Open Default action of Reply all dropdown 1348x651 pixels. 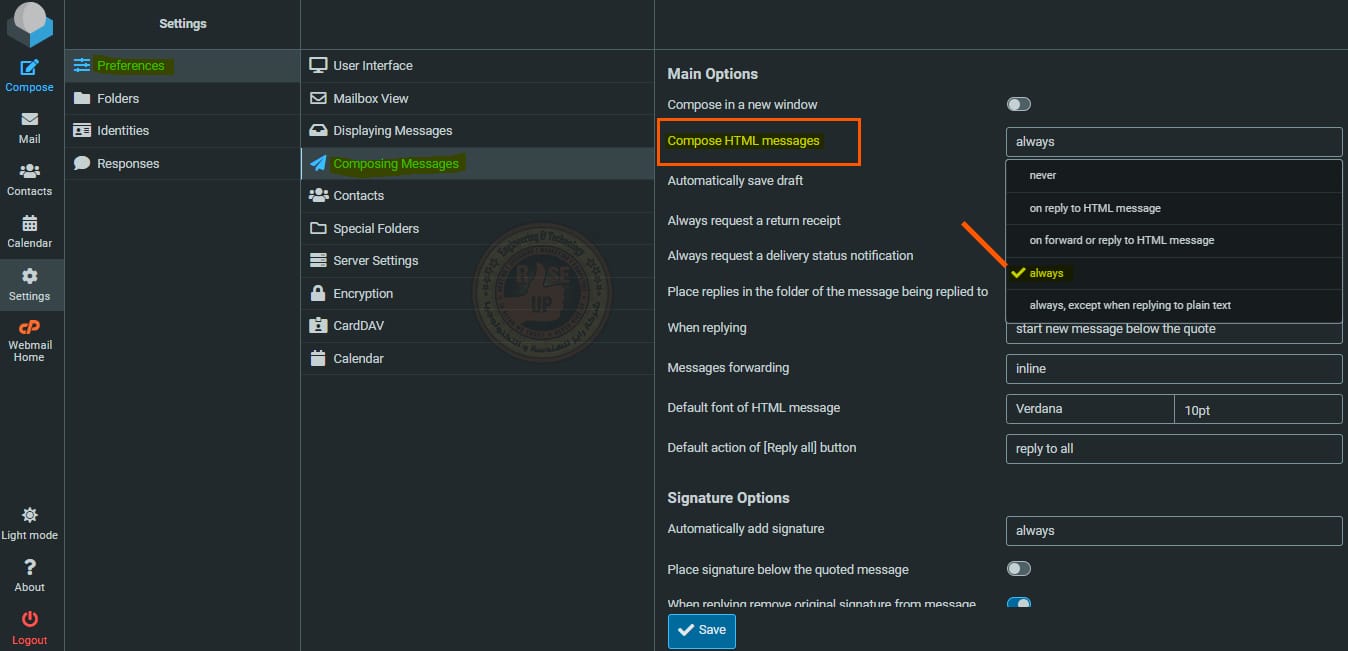tap(1173, 449)
